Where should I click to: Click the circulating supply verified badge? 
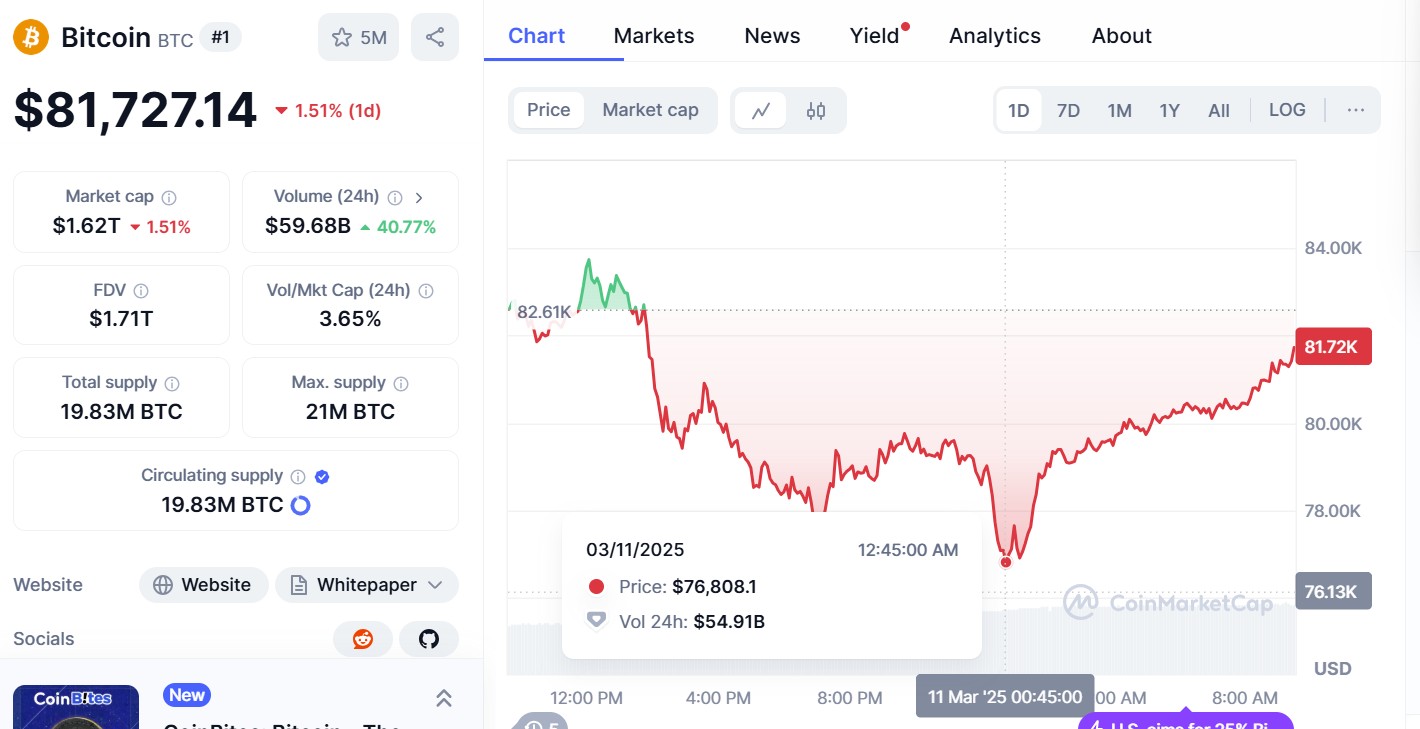pyautogui.click(x=322, y=476)
